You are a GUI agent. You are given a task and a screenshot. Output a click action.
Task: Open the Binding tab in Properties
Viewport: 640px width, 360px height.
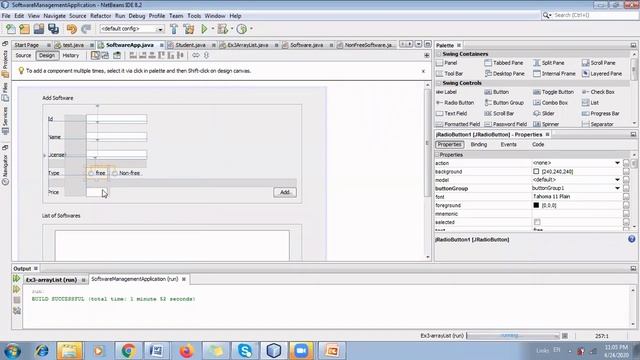479,144
